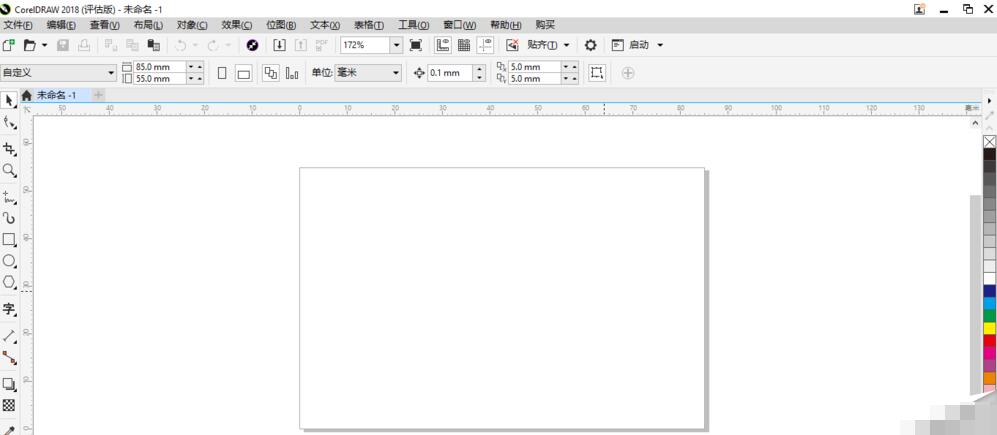This screenshot has height=435, width=997.
Task: Click the New document icon
Action: 9,45
